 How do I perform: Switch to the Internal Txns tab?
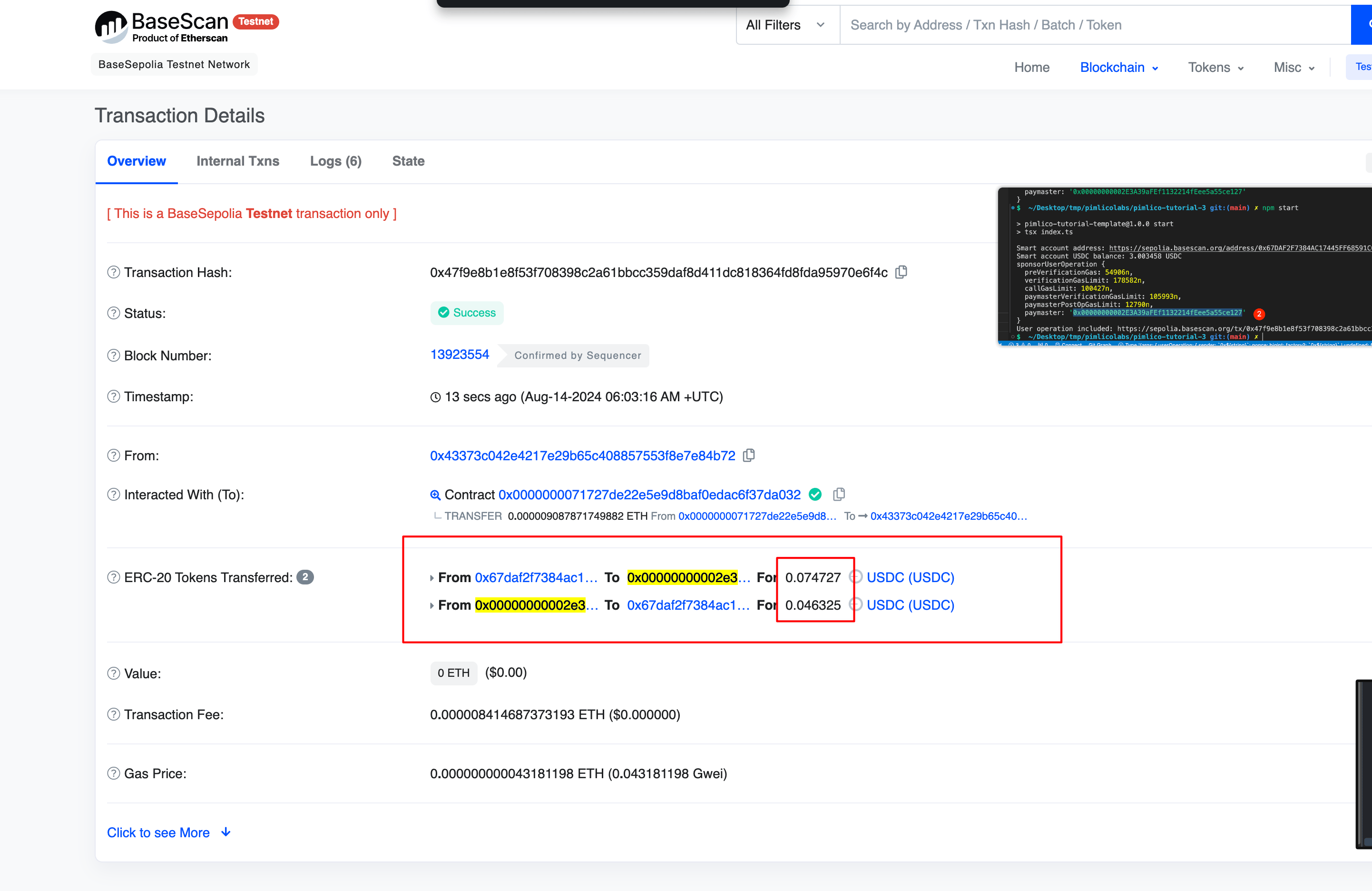point(237,161)
